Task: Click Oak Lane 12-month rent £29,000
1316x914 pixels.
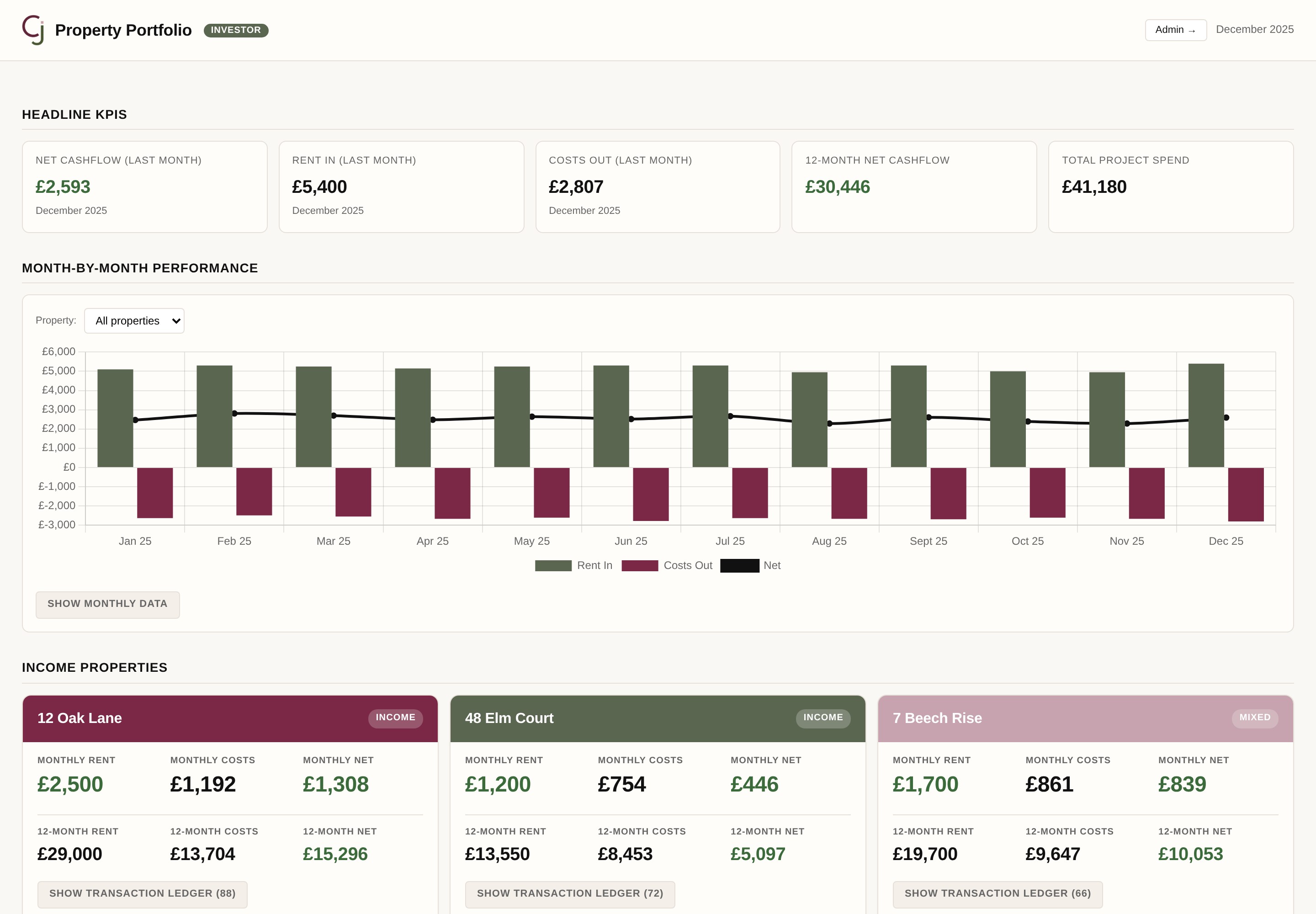Action: coord(69,855)
